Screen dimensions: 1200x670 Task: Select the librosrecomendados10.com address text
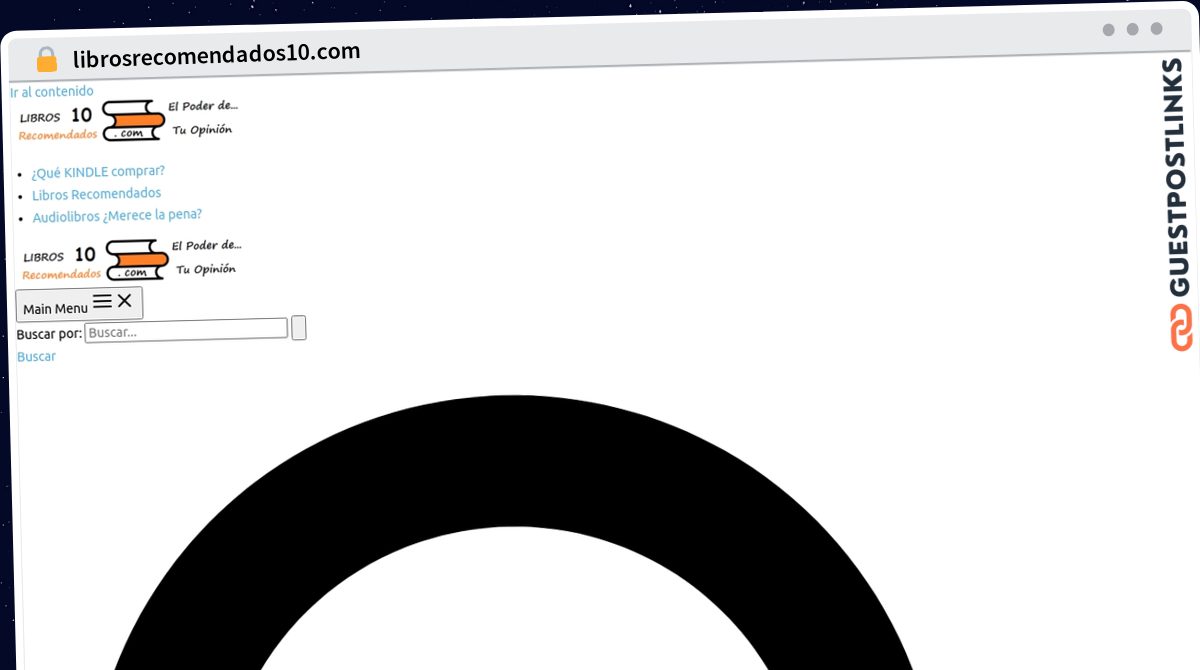tap(217, 53)
